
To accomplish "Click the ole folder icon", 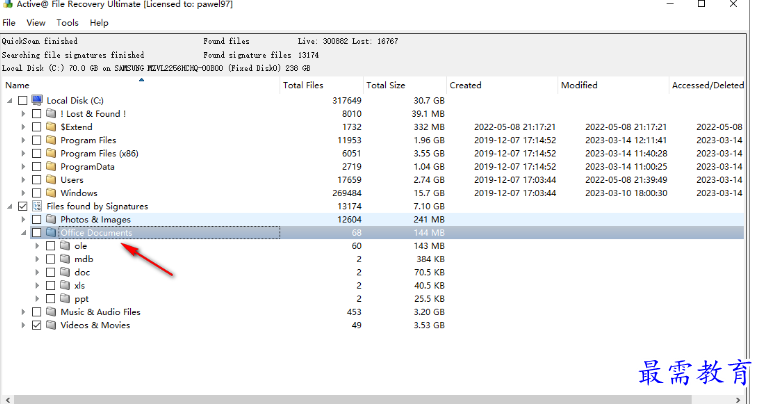I will [x=65, y=246].
